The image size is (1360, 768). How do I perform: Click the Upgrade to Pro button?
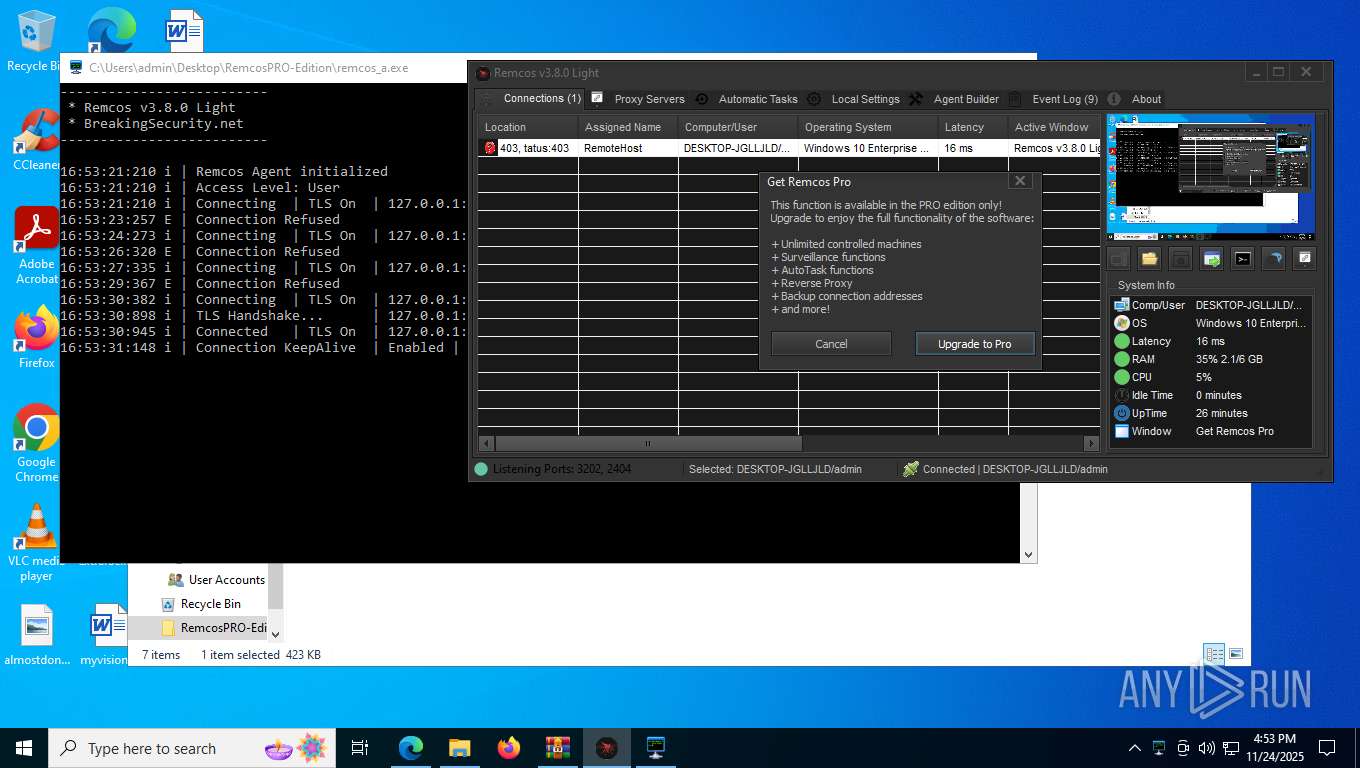975,344
